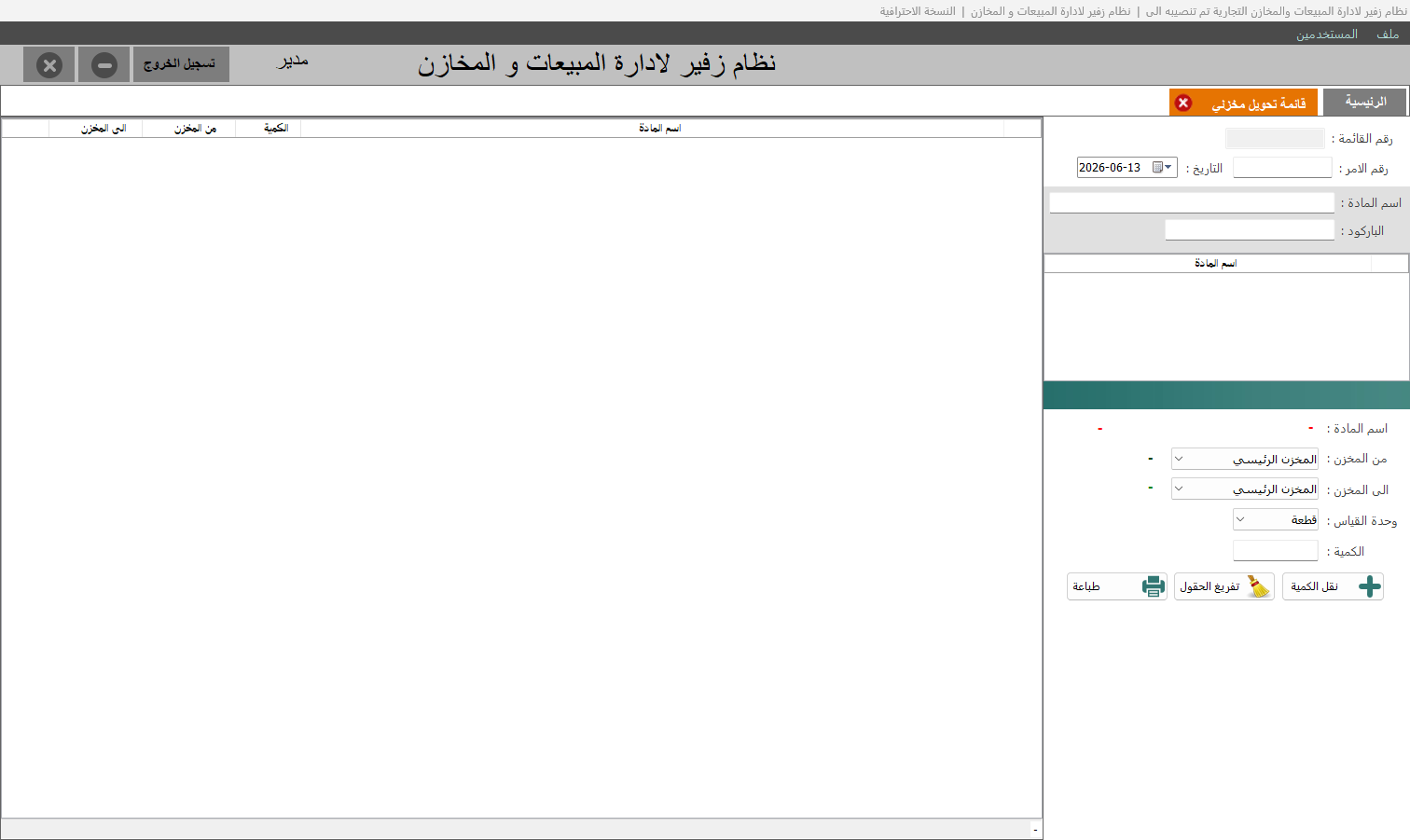
Task: Open the التاريخ date picker dropdown
Action: click(x=1168, y=168)
